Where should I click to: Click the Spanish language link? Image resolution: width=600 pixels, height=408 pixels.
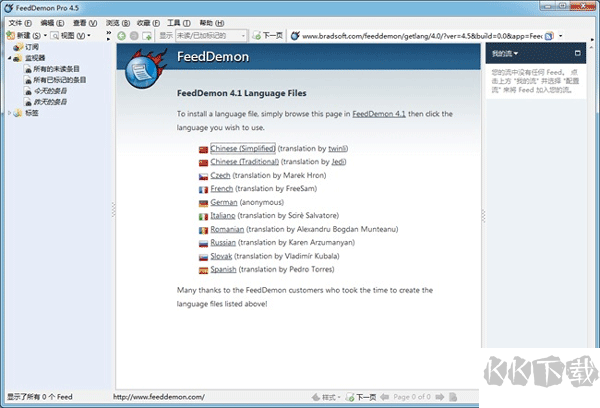(223, 269)
